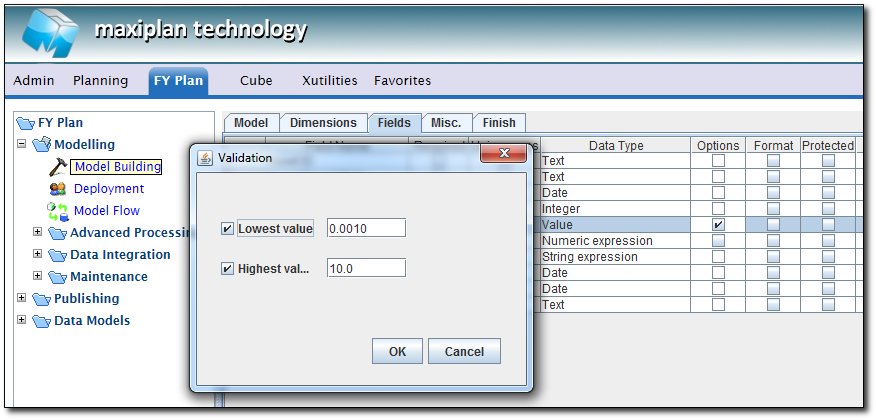
Task: Uncheck the Highest value checkbox
Action: [x=227, y=268]
